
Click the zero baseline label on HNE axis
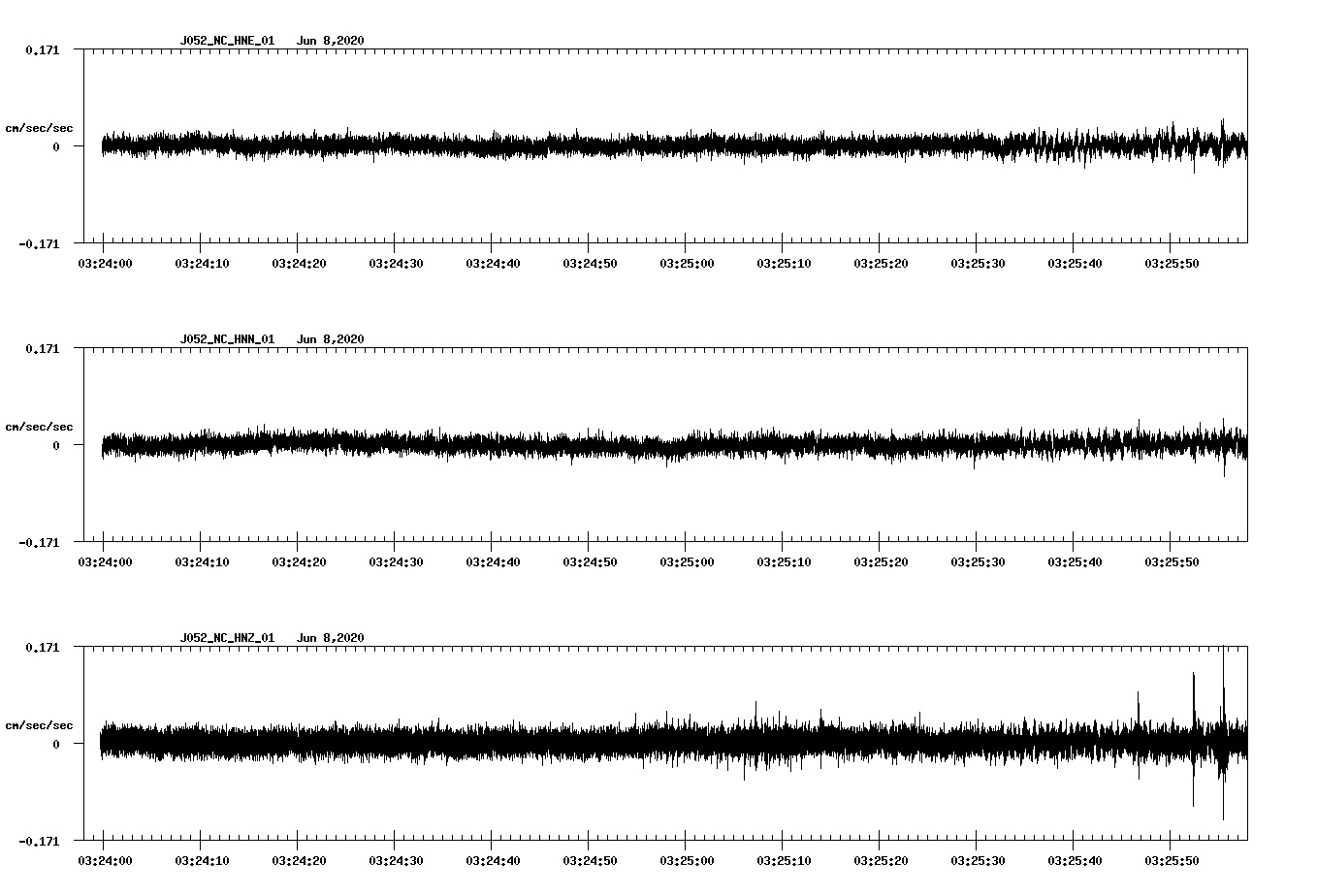pyautogui.click(x=56, y=146)
